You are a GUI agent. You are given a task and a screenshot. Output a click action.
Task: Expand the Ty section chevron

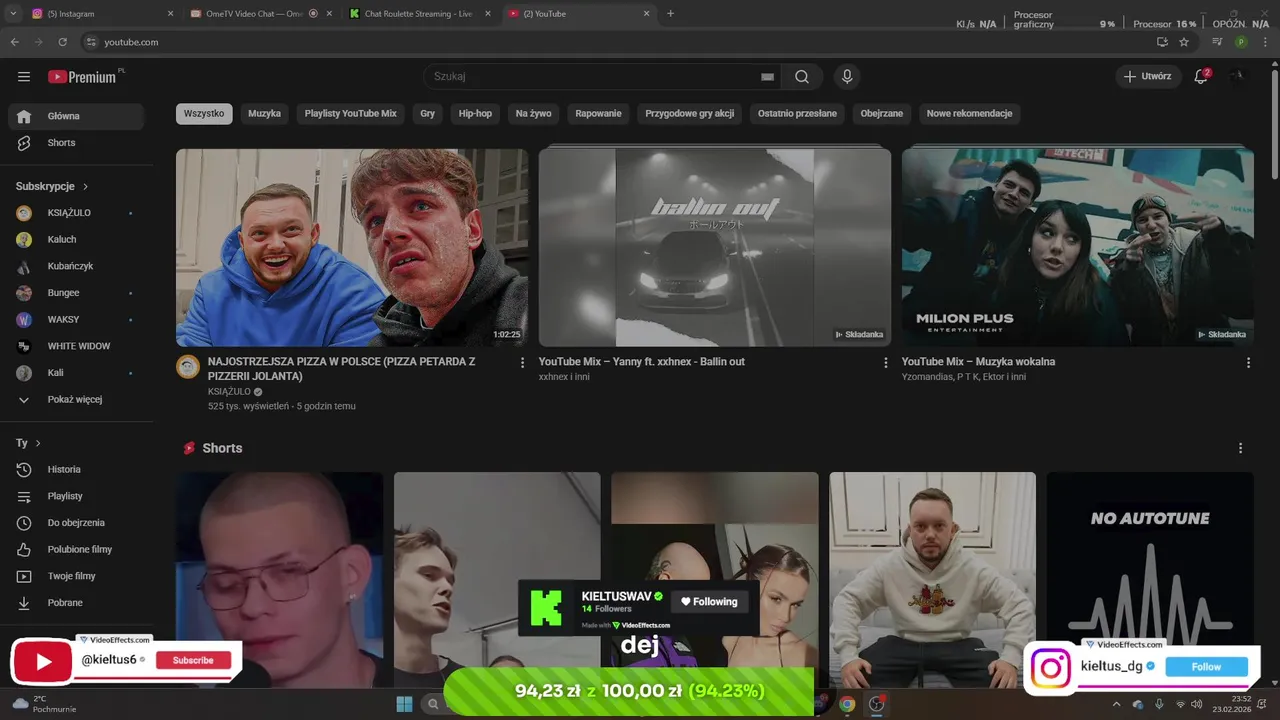coord(38,443)
